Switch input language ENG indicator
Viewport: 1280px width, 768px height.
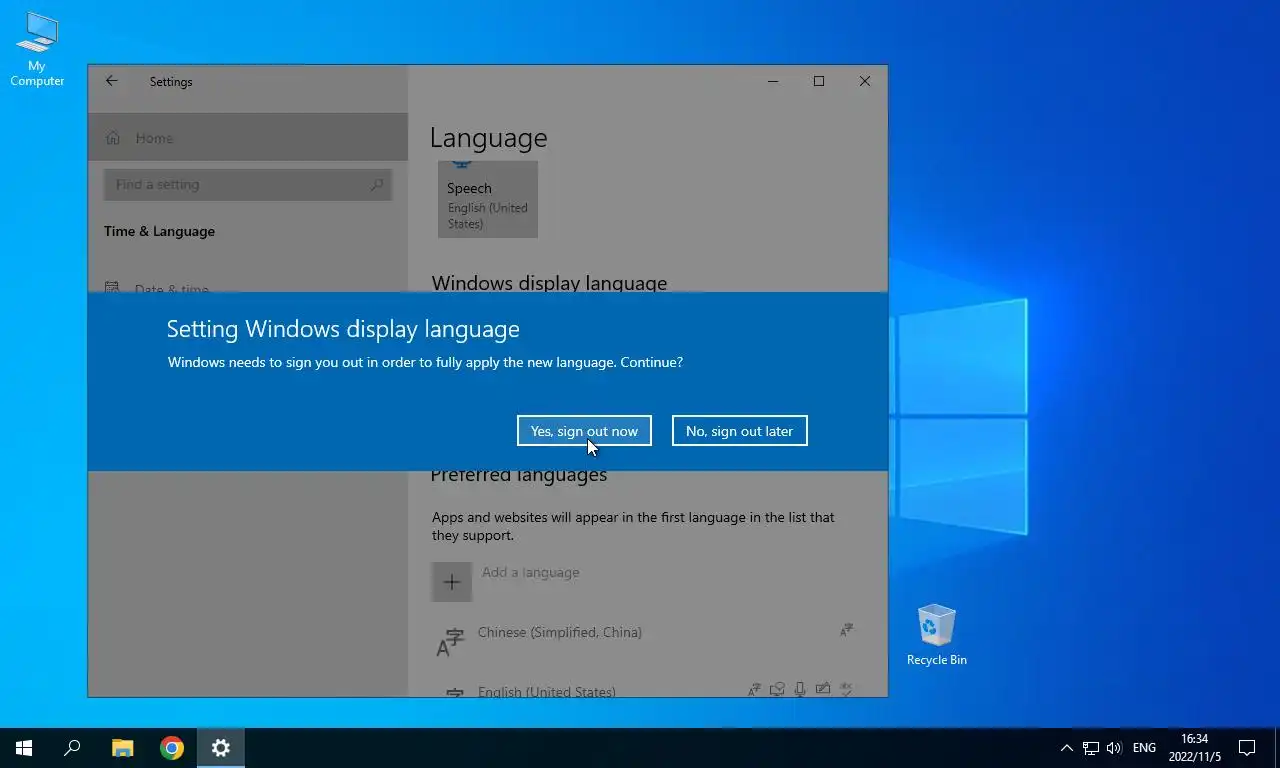click(x=1144, y=748)
